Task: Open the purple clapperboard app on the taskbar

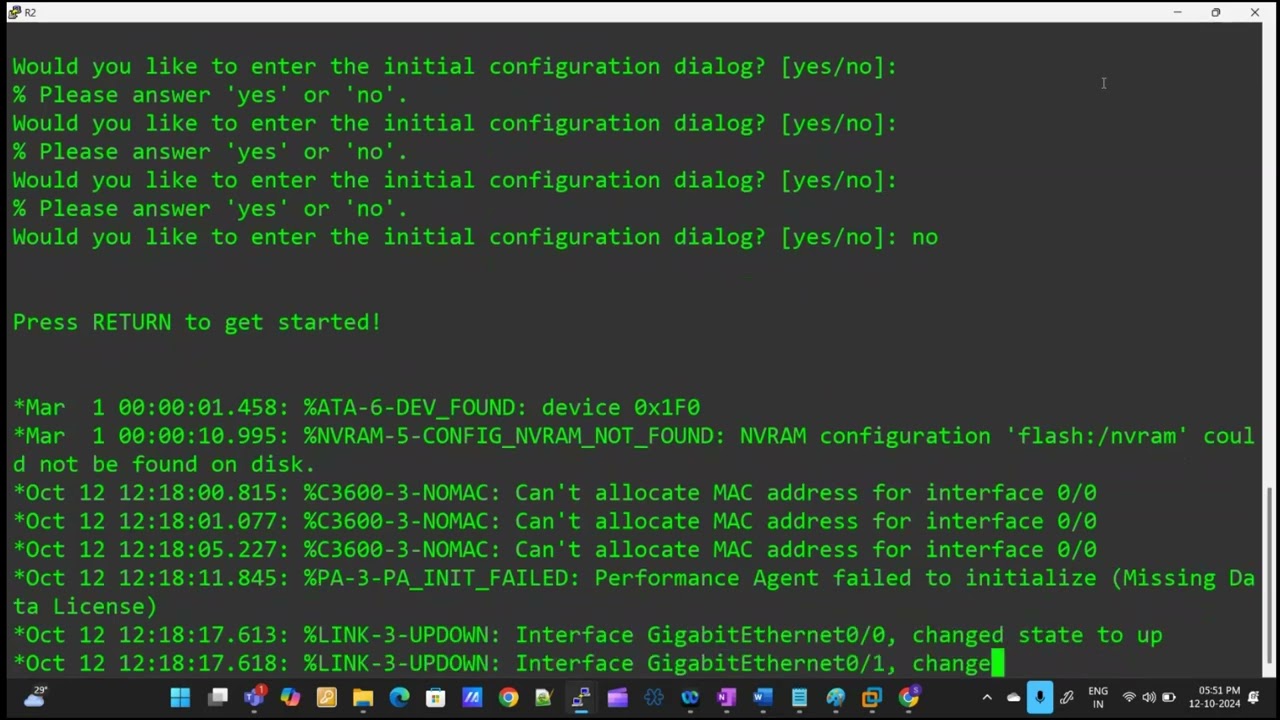Action: tap(617, 698)
